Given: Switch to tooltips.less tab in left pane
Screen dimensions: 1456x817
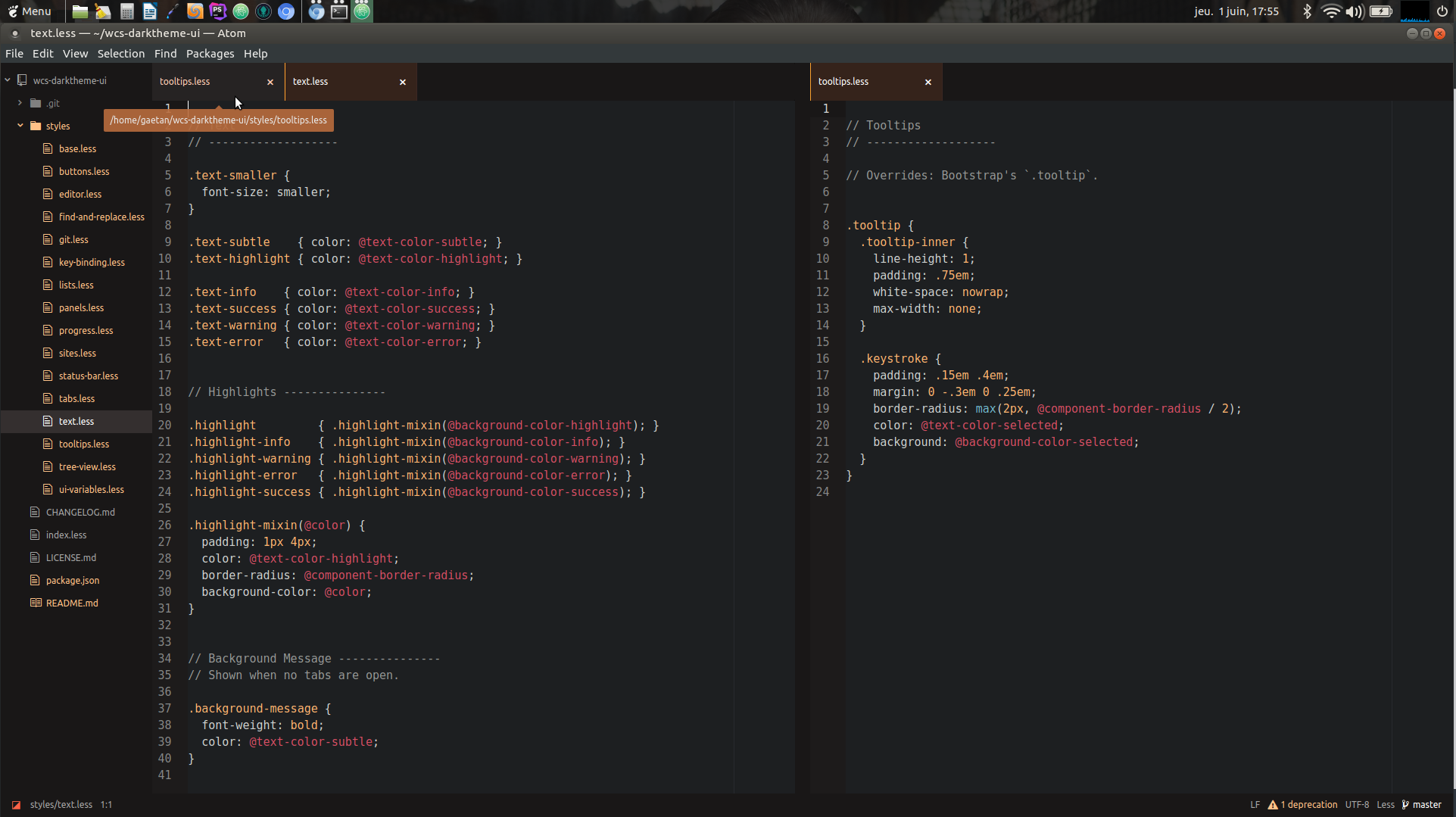Looking at the screenshot, I should click(218, 82).
